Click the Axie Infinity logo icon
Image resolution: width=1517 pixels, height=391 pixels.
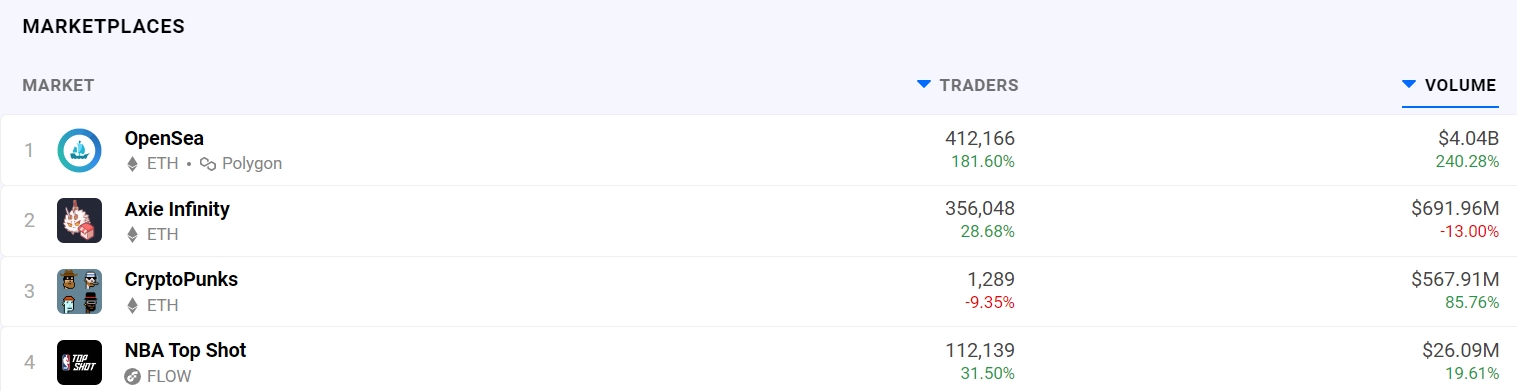coord(79,220)
